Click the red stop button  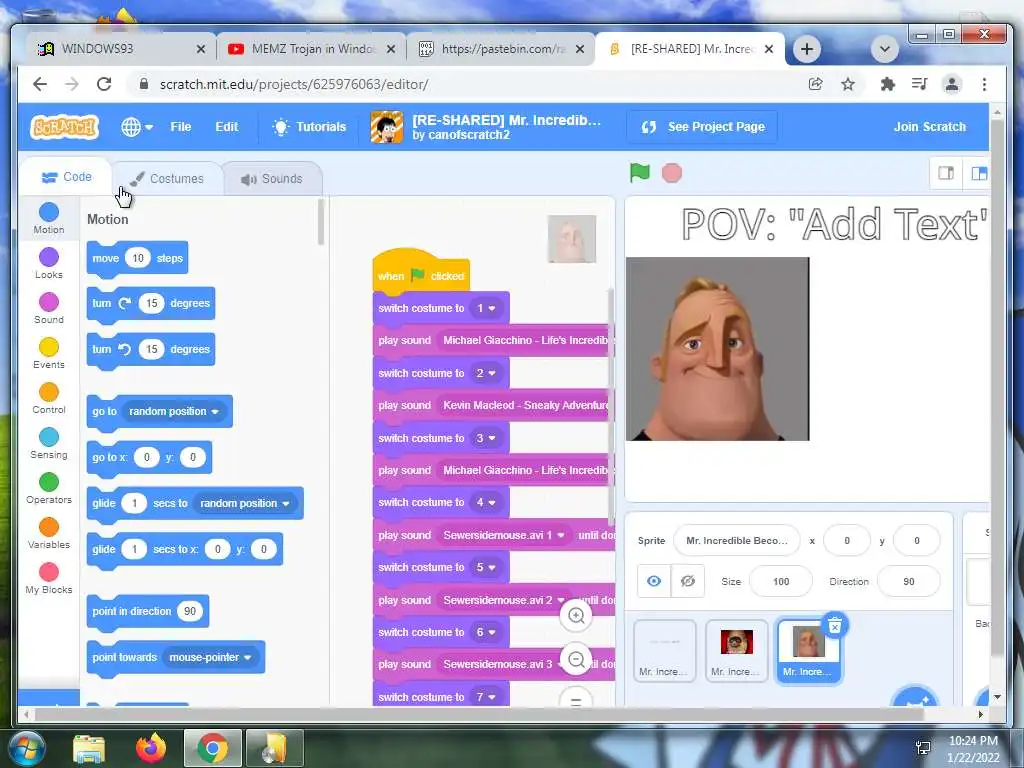[x=671, y=173]
